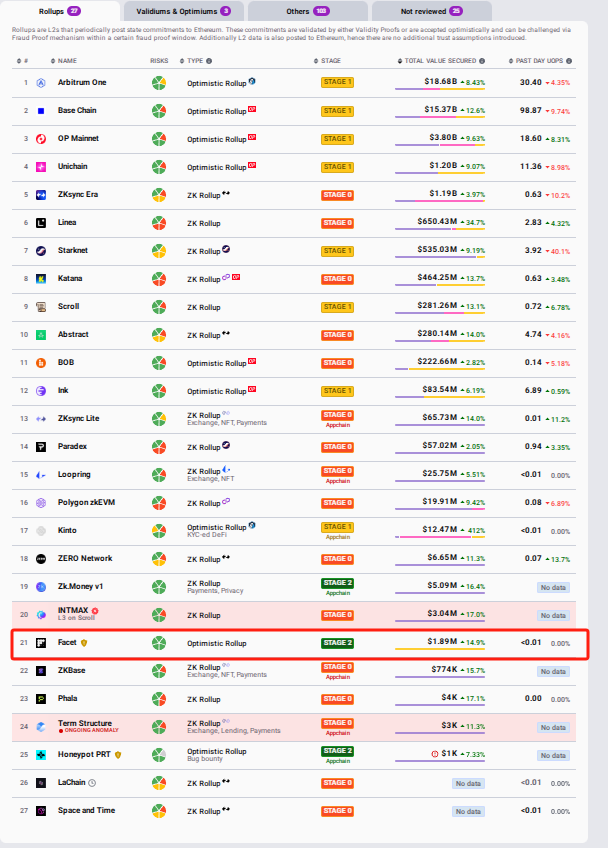Click the Phala project name

(68, 699)
